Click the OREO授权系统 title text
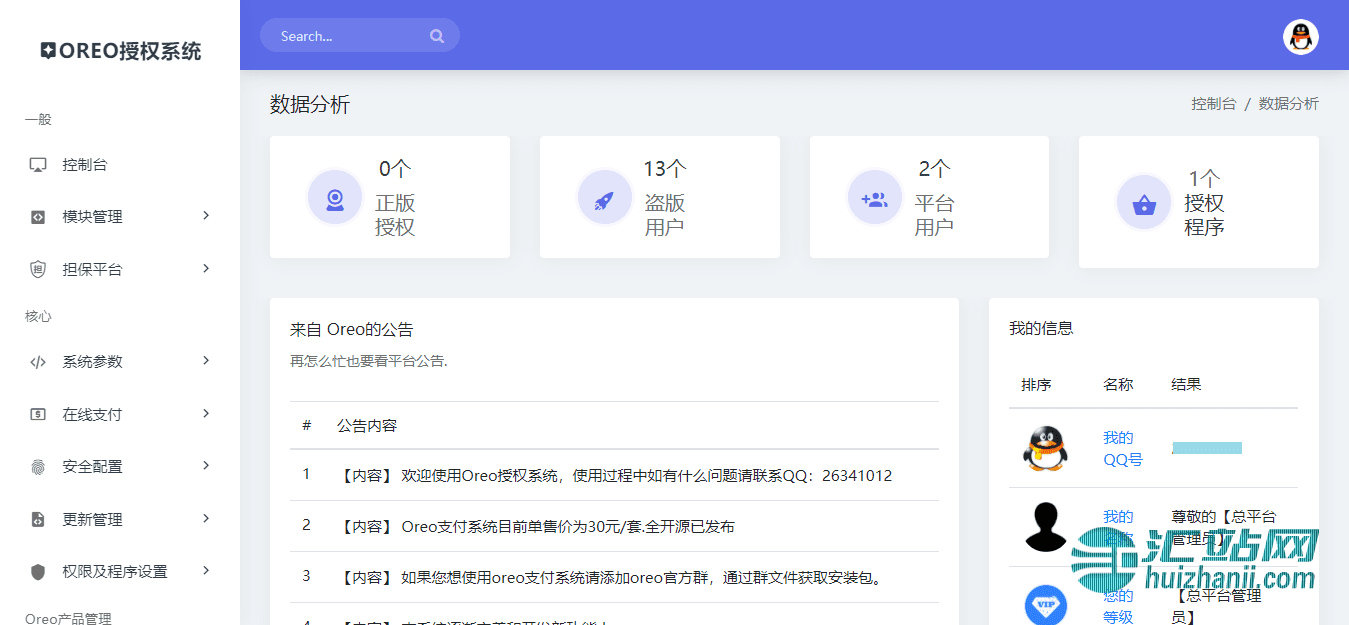 pos(130,51)
